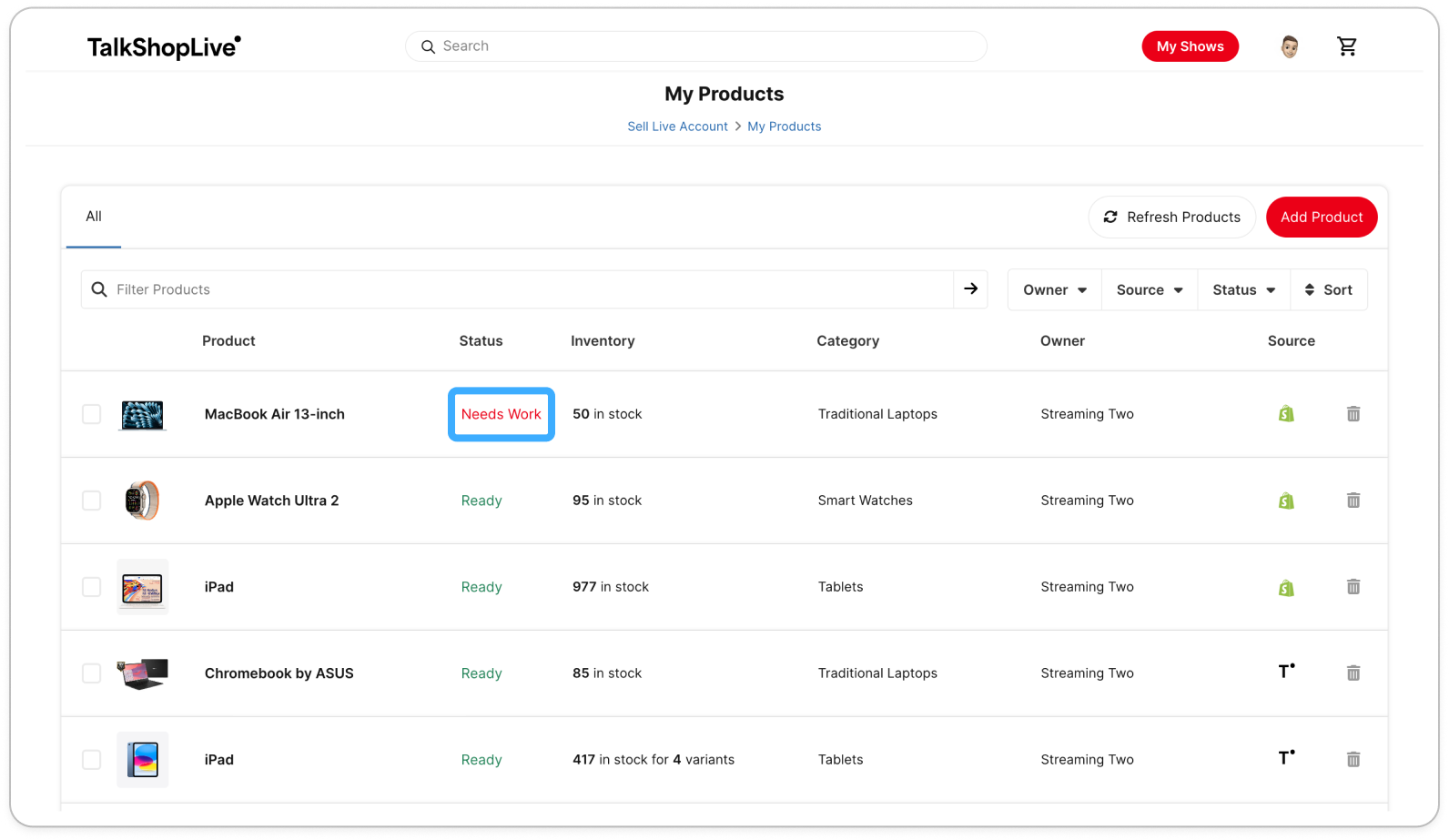Viewport: 1449px width, 840px height.
Task: Open thumbnail of iPad with 977 in stock
Action: (143, 587)
